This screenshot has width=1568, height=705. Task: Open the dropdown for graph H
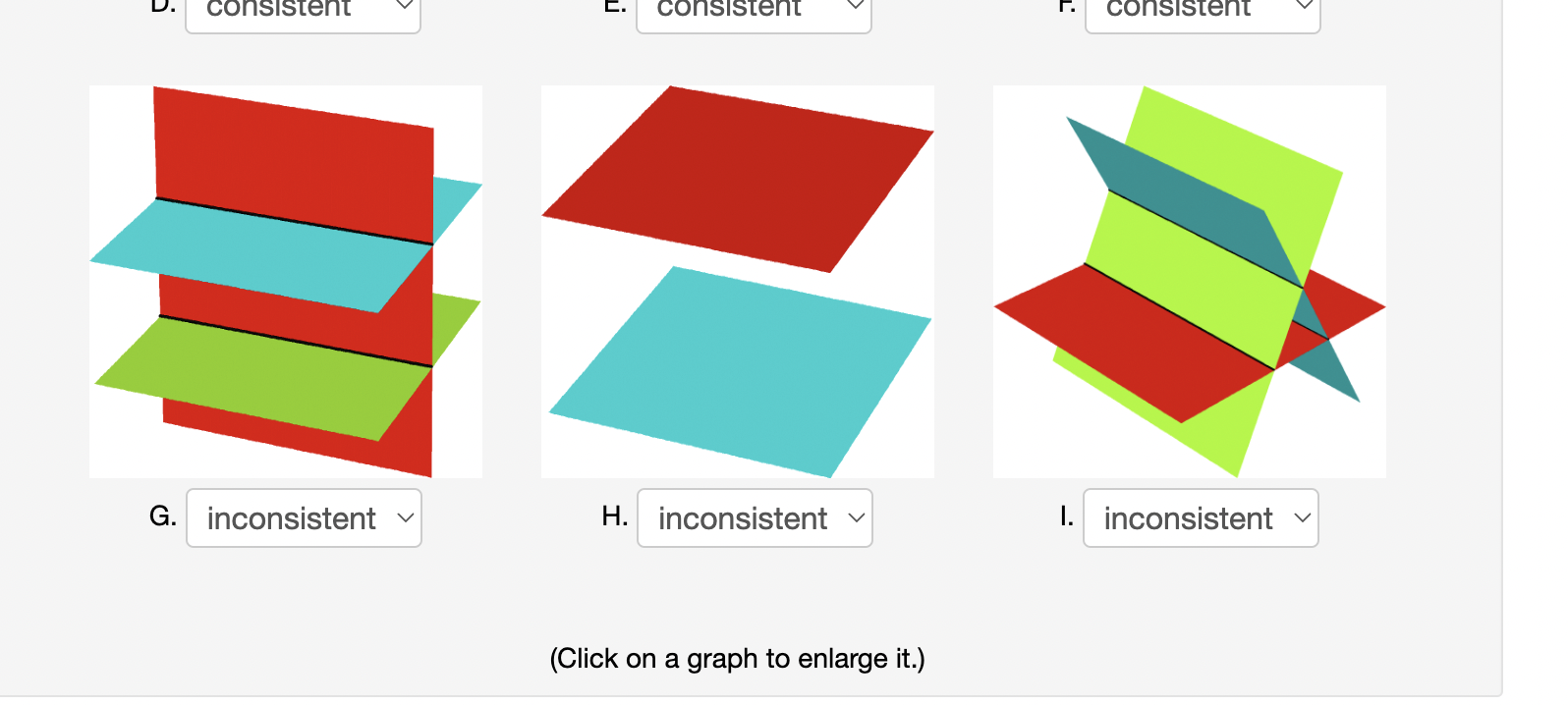tap(755, 517)
